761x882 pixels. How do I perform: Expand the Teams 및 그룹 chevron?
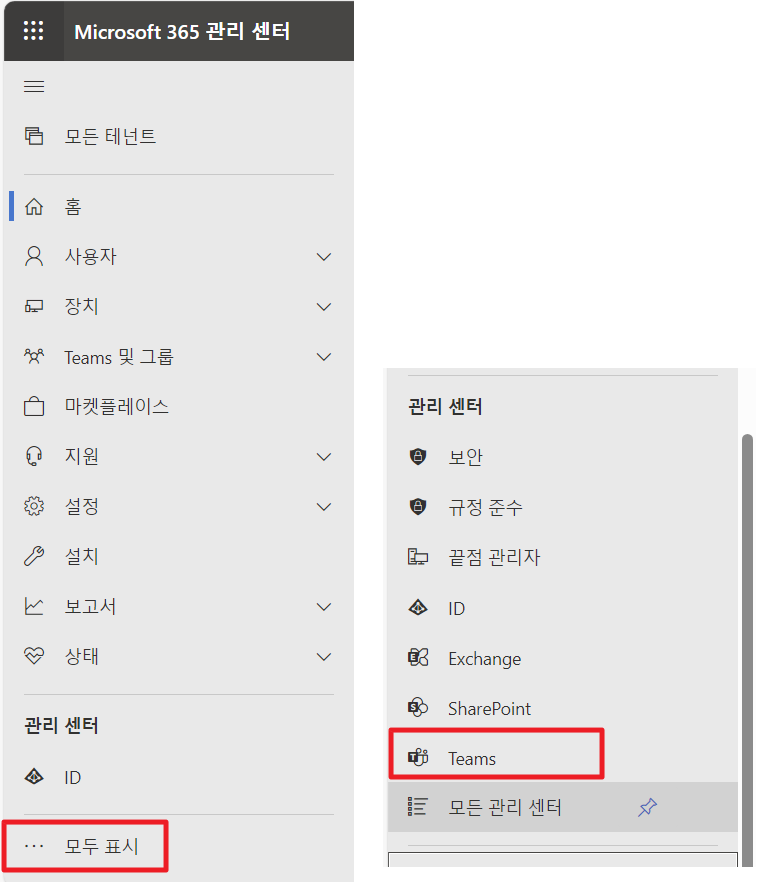tap(324, 357)
